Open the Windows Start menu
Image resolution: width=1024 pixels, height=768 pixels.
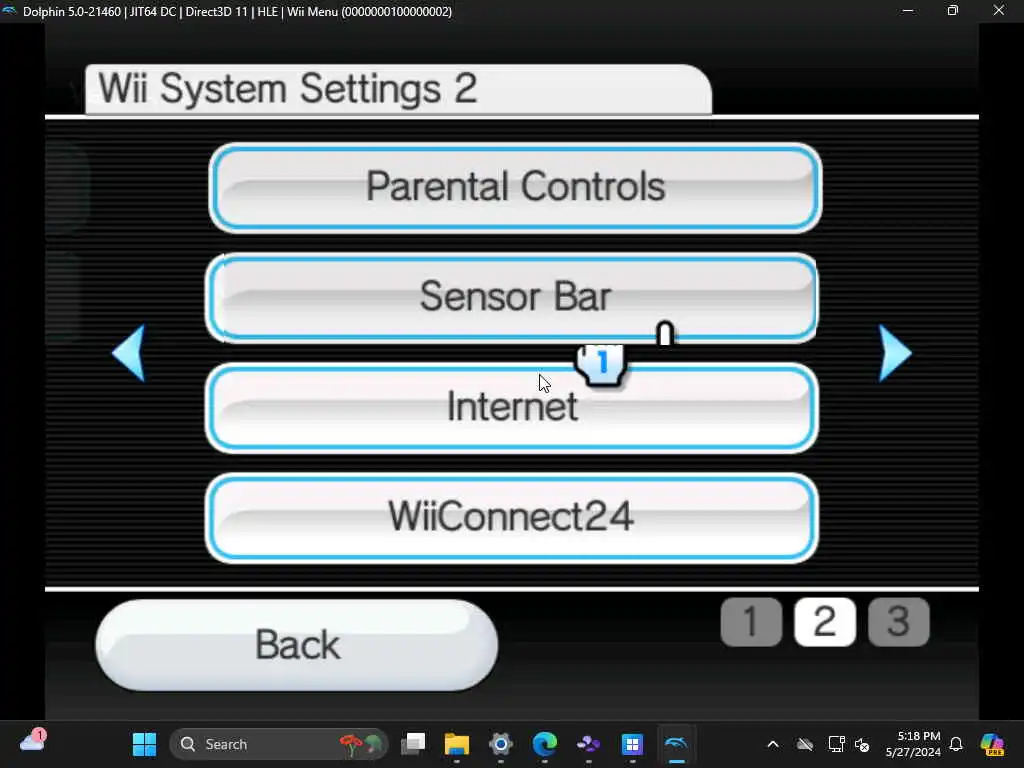click(x=144, y=744)
